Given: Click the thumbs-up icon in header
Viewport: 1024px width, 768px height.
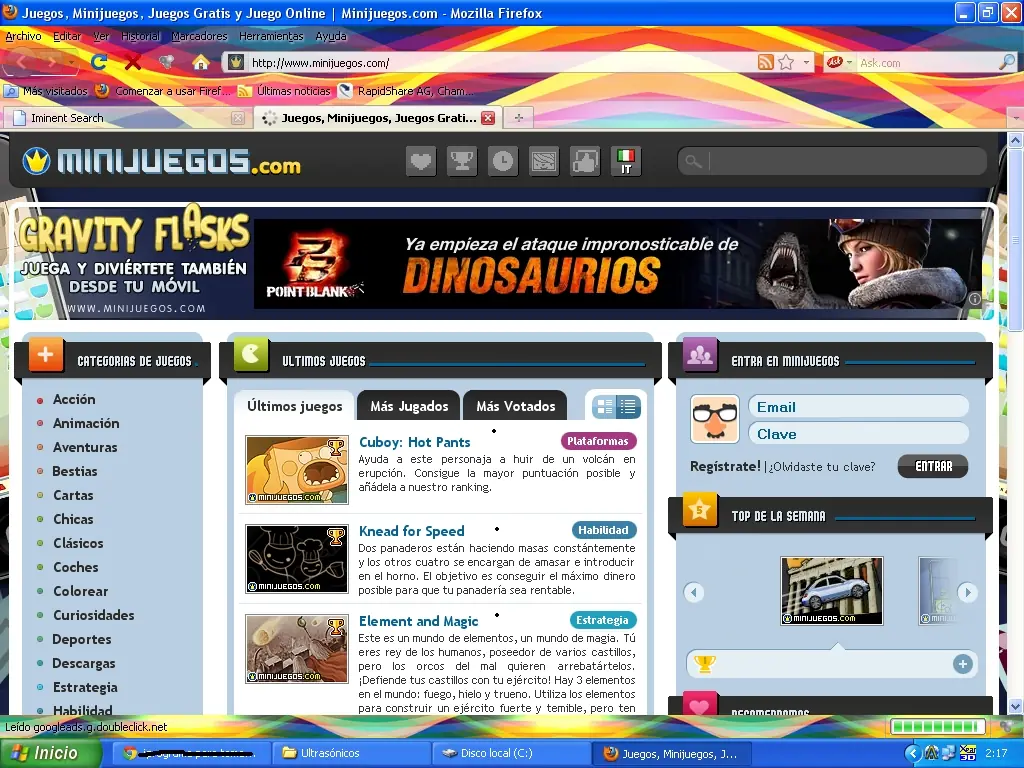Looking at the screenshot, I should tap(585, 161).
